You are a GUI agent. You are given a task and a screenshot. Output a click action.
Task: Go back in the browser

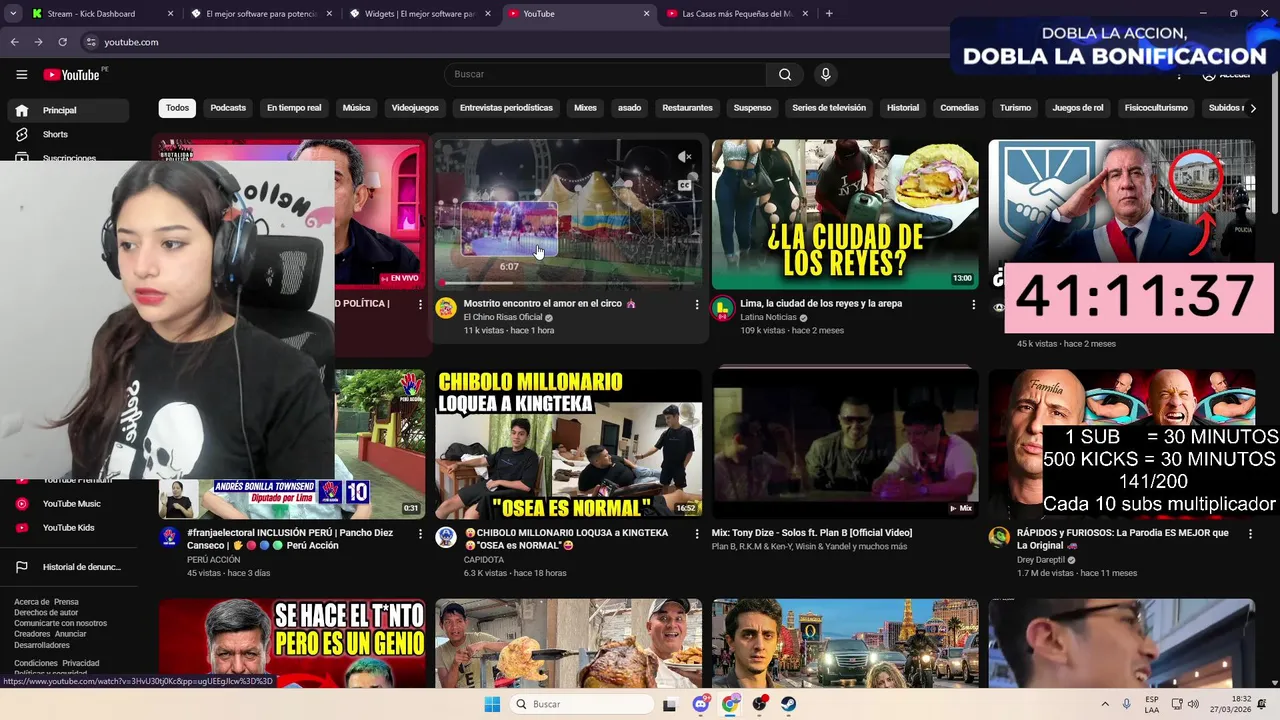(14, 42)
